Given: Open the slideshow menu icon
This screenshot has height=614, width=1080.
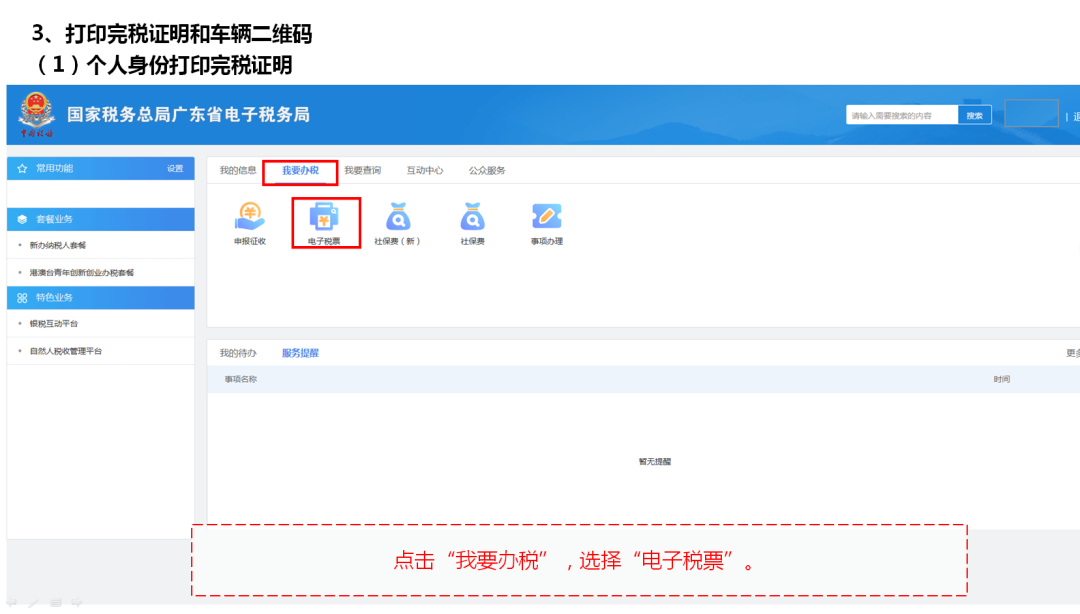Looking at the screenshot, I should [x=56, y=602].
